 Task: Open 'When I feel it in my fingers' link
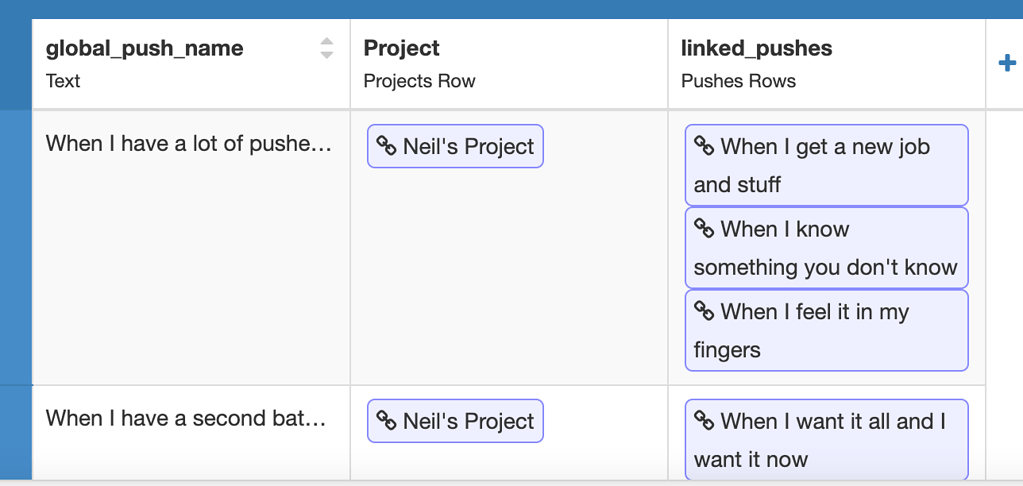pos(826,330)
